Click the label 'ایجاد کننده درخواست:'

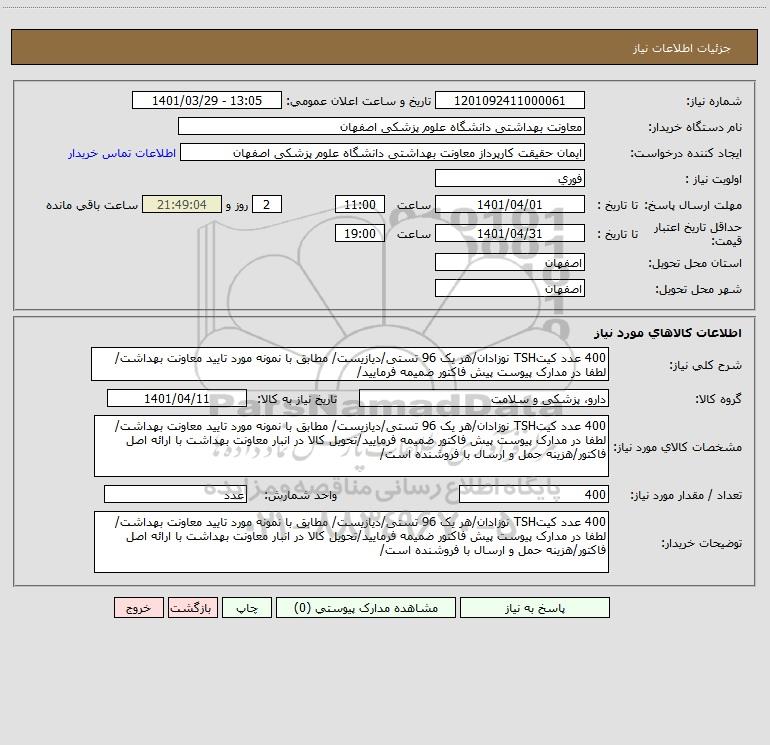(x=686, y=153)
